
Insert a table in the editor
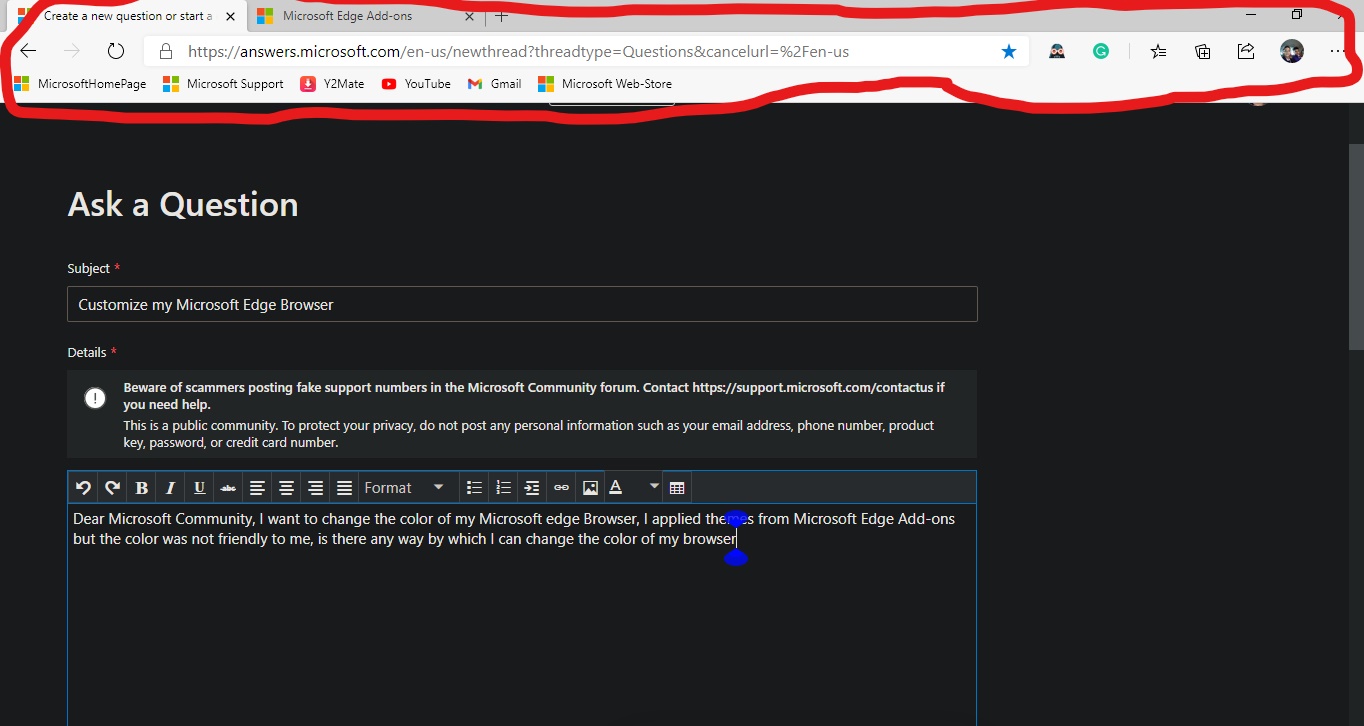[x=677, y=488]
